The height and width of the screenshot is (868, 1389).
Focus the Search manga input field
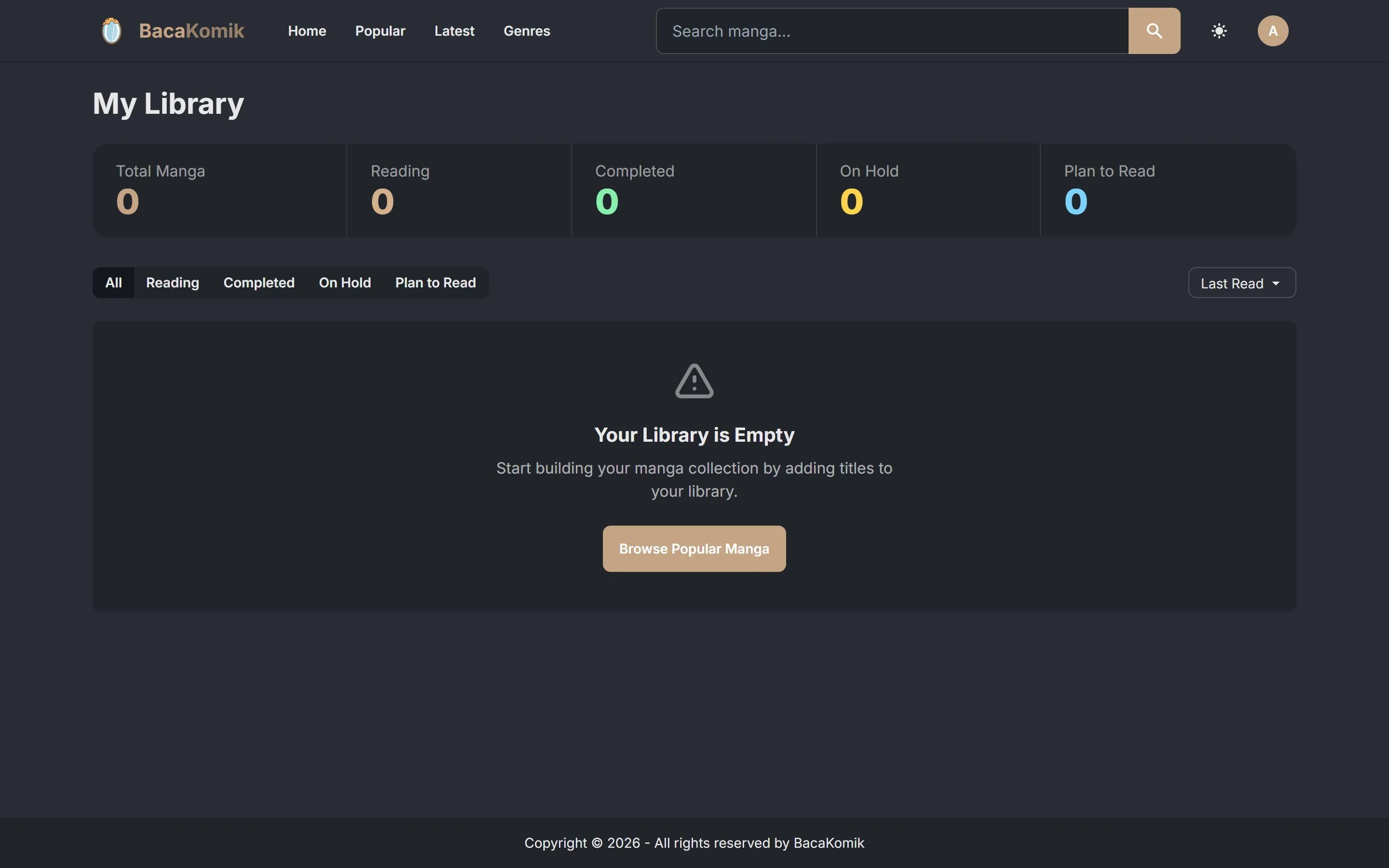click(x=892, y=31)
